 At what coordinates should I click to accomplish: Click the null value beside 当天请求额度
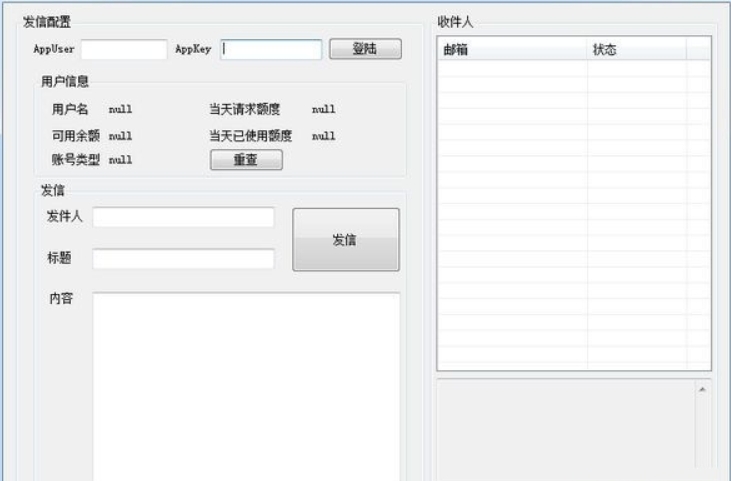324,110
